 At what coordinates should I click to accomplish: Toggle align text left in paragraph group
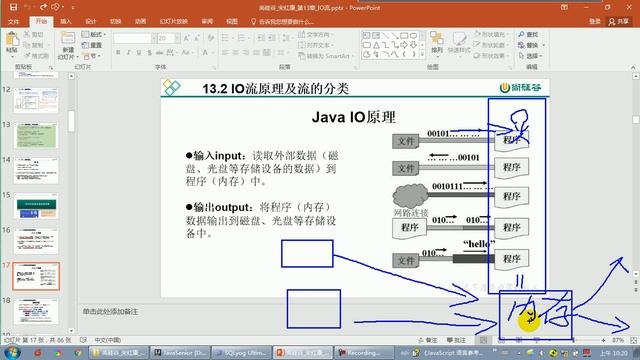225,52
